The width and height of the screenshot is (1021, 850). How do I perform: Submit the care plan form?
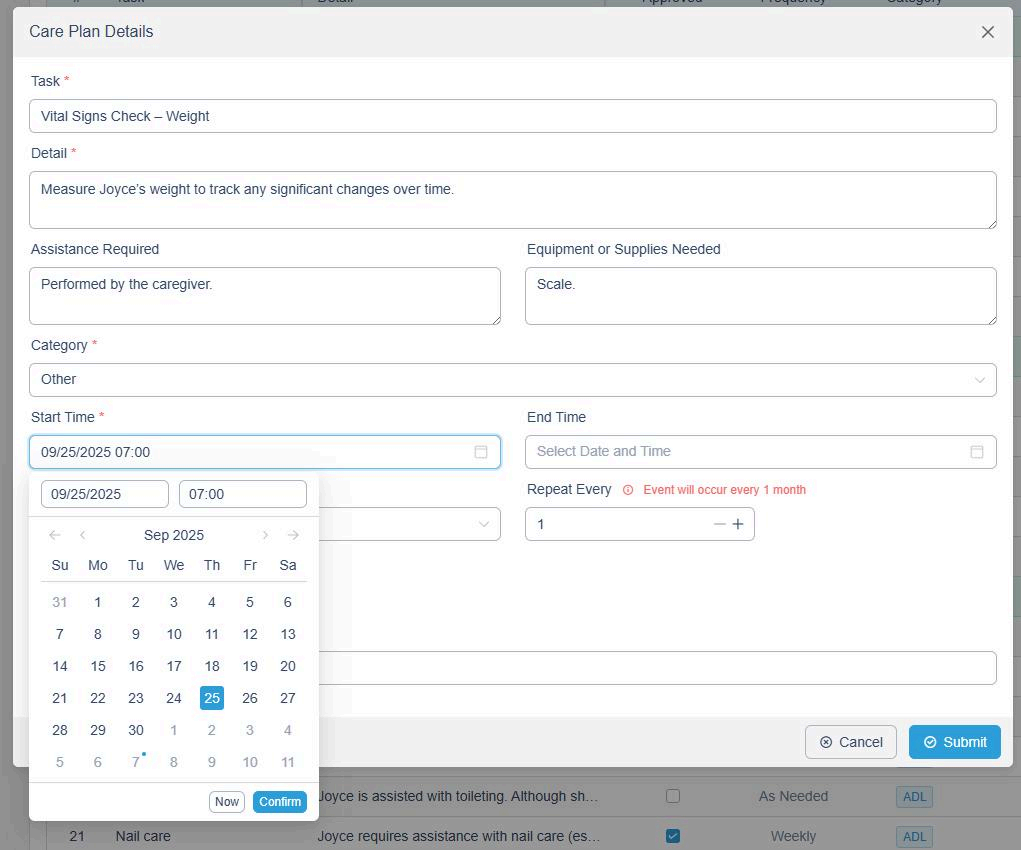pos(954,742)
